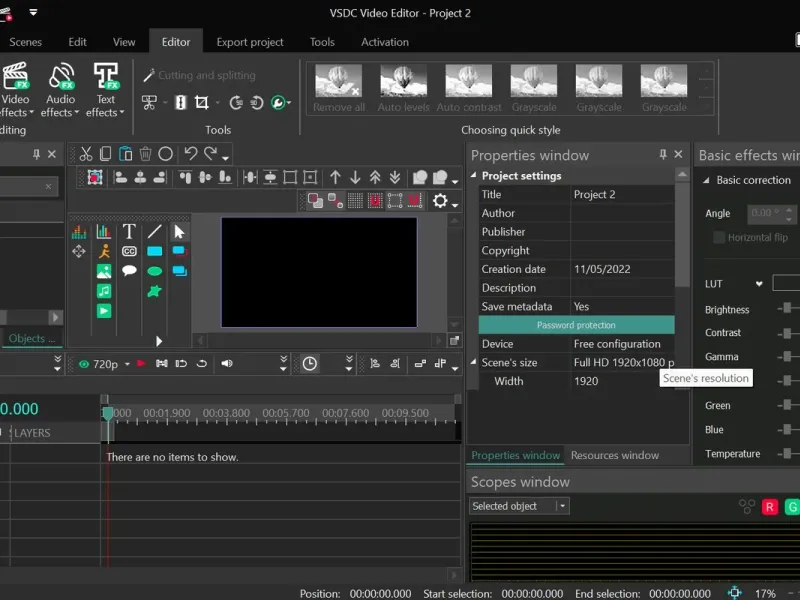This screenshot has height=600, width=800.
Task: Click the Brightness slider handle
Action: 787,309
